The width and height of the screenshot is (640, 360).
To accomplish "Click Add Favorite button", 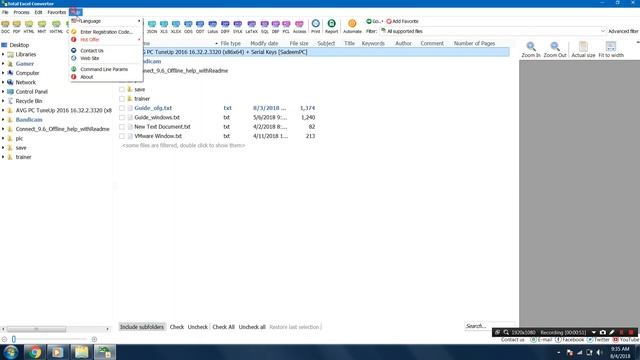I will pos(402,21).
